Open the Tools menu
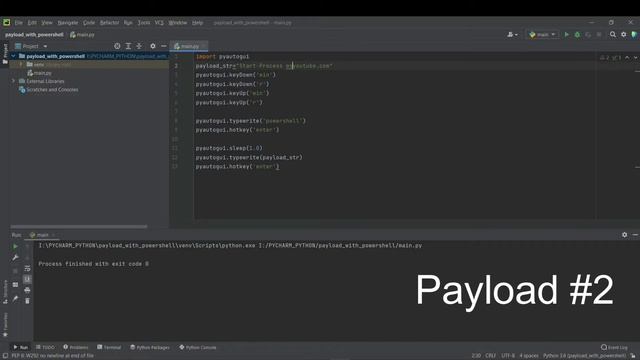640x360 pixels. [x=144, y=23]
